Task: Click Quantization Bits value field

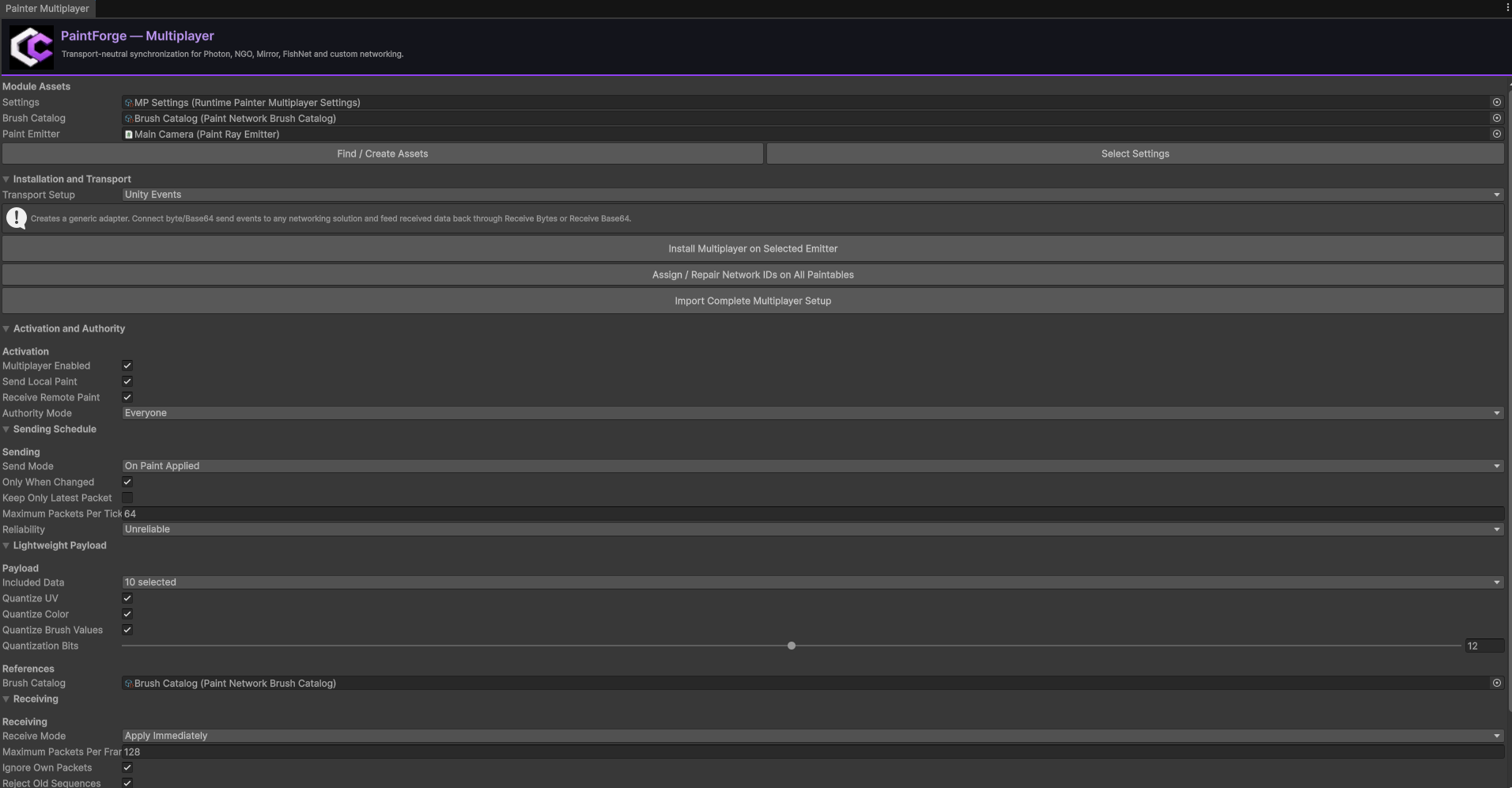Action: pos(1484,646)
